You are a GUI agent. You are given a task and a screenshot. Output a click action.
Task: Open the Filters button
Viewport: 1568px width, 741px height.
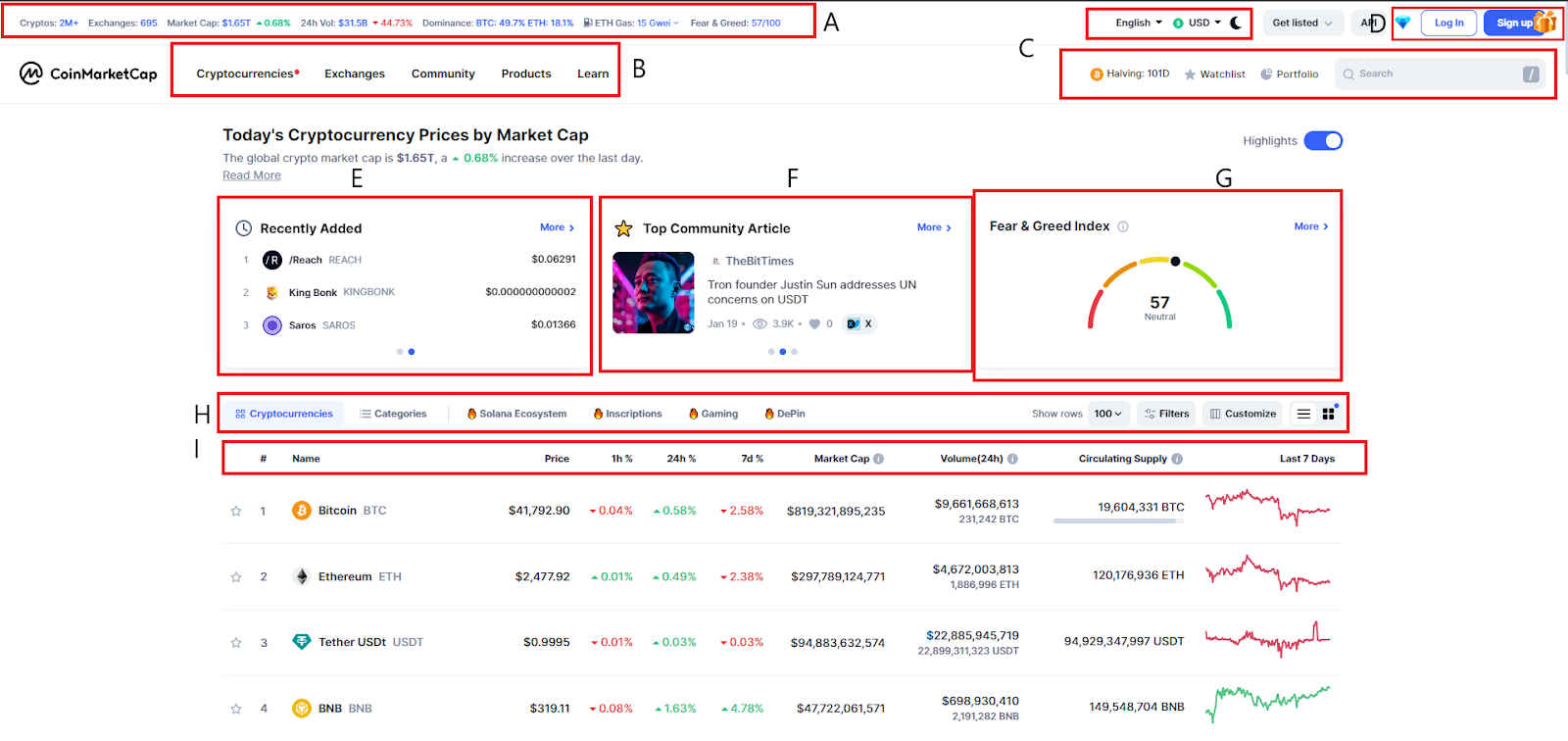(x=1166, y=414)
